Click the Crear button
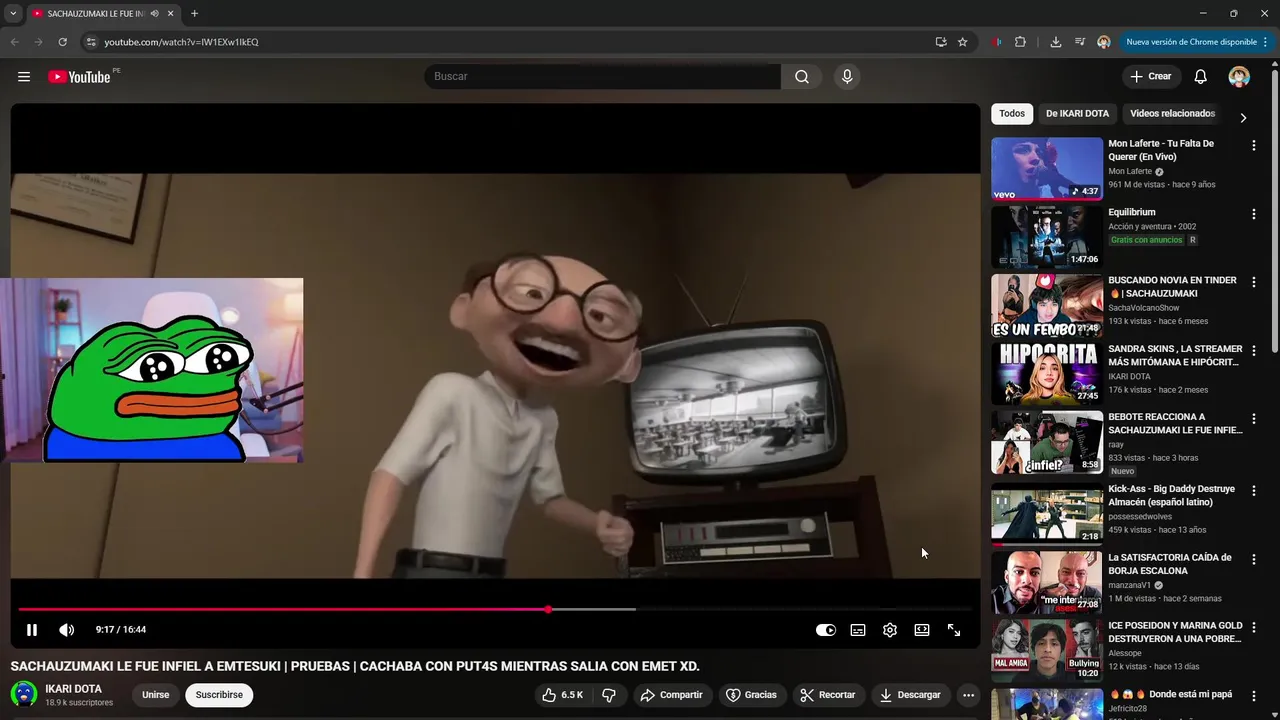1280x720 pixels. pyautogui.click(x=1150, y=77)
